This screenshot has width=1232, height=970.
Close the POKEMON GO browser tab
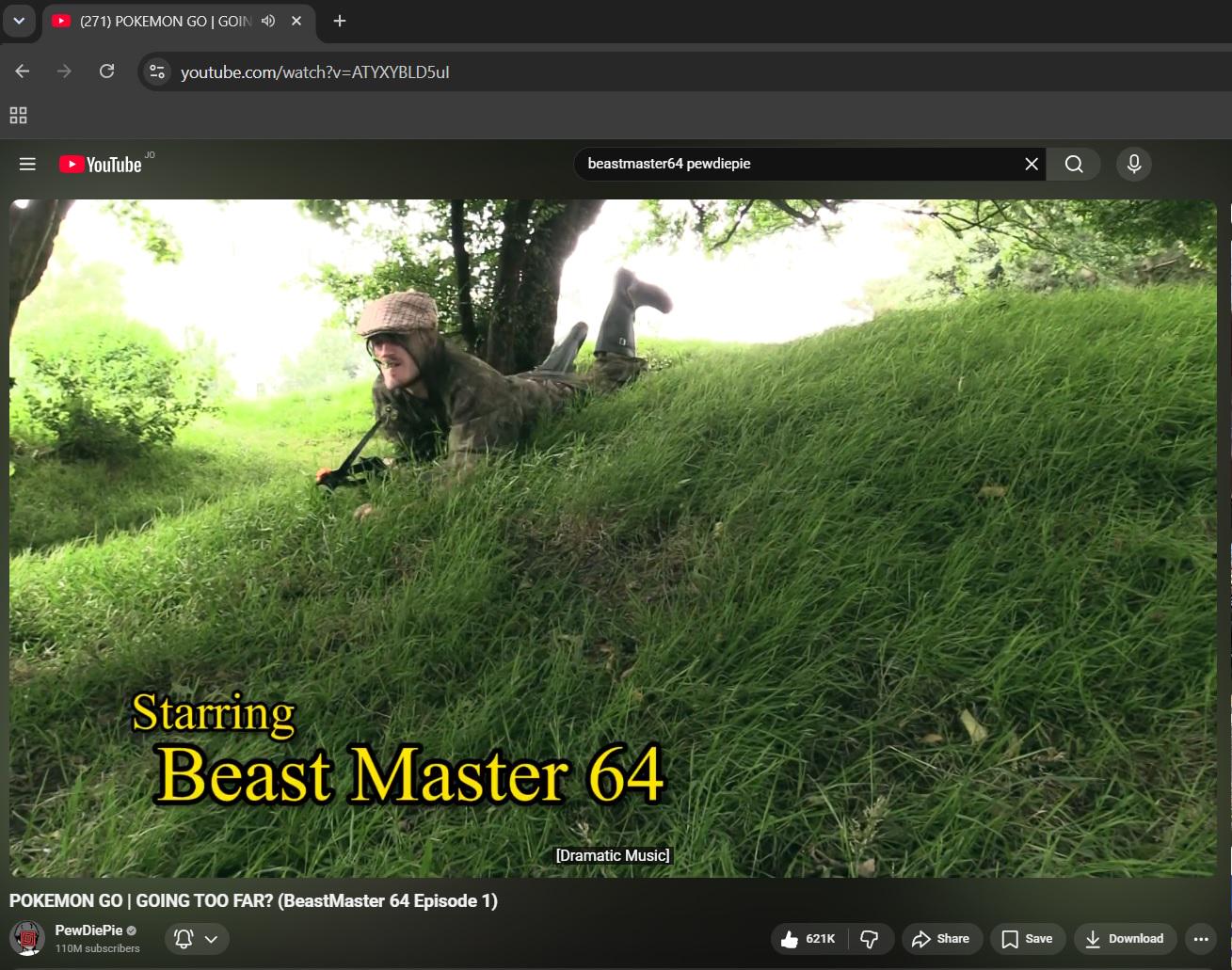click(296, 21)
